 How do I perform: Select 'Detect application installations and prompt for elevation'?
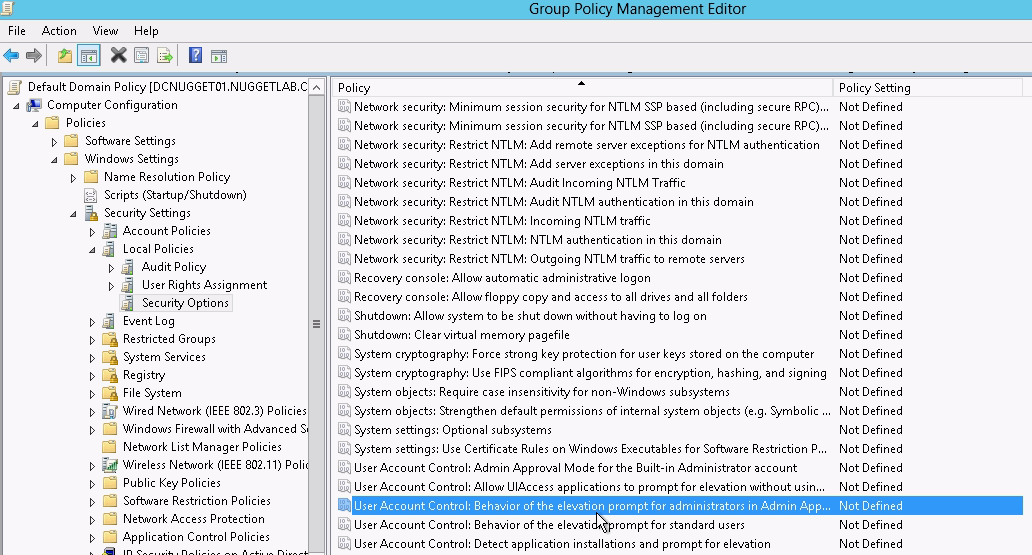tap(562, 544)
